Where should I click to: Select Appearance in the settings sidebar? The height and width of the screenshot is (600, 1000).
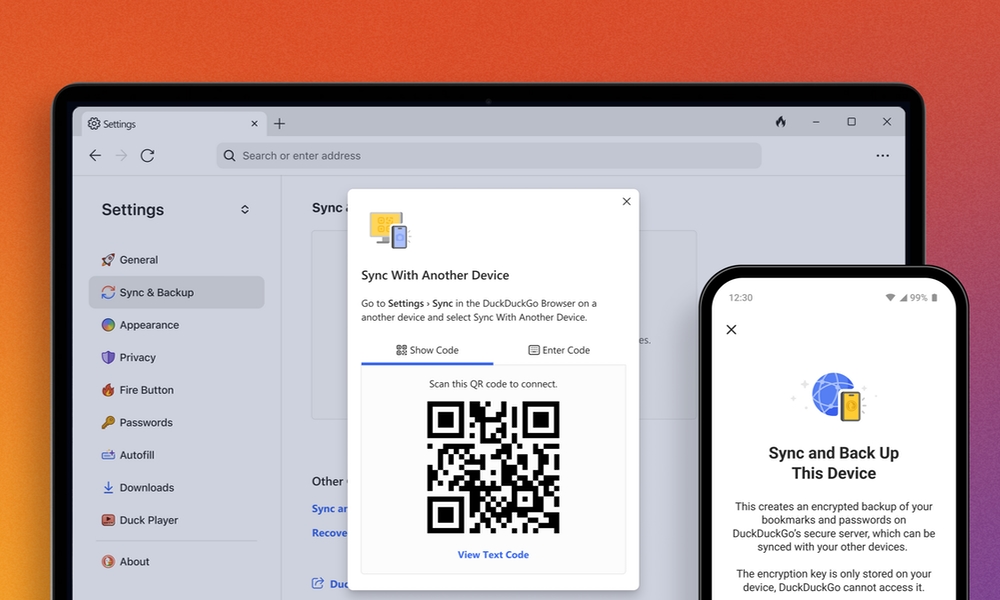[149, 325]
